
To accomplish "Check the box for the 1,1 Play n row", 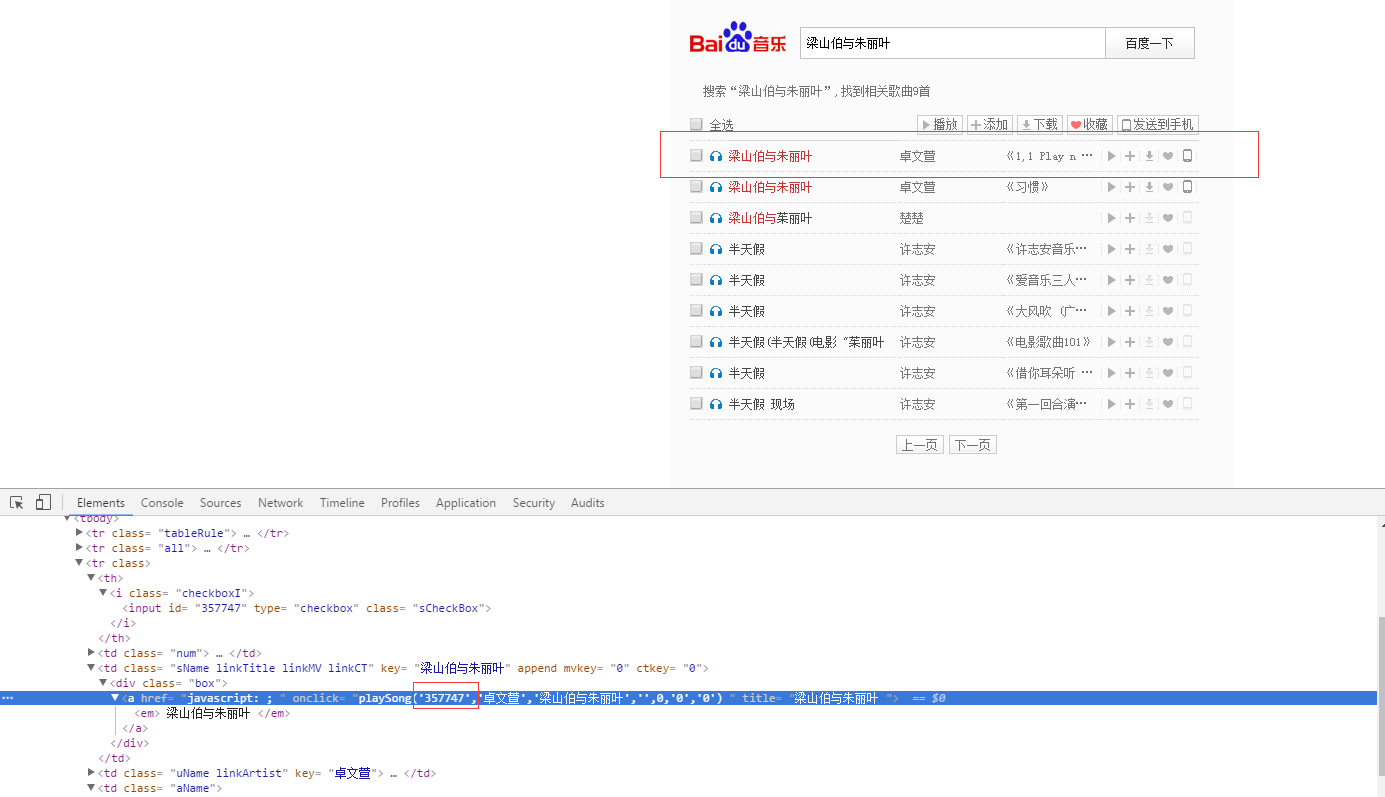I will (x=696, y=155).
